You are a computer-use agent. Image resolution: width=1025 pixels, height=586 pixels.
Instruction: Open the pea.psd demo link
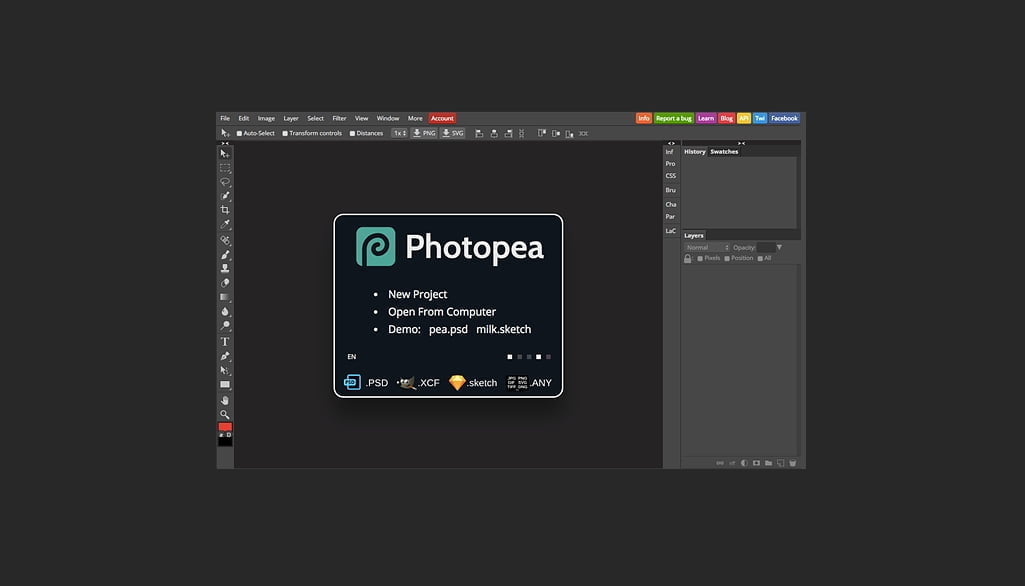point(448,330)
